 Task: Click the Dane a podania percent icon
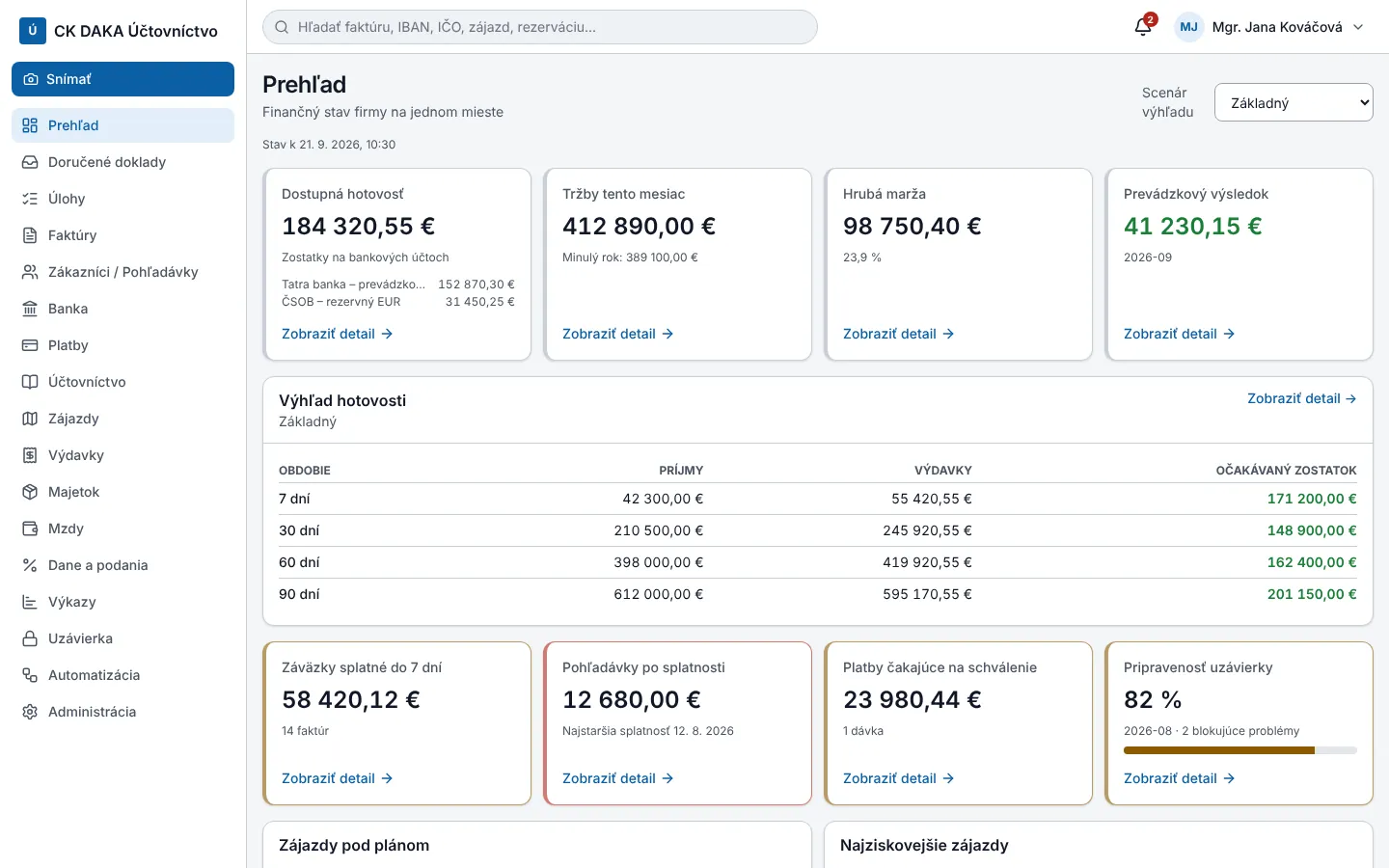pyautogui.click(x=30, y=565)
